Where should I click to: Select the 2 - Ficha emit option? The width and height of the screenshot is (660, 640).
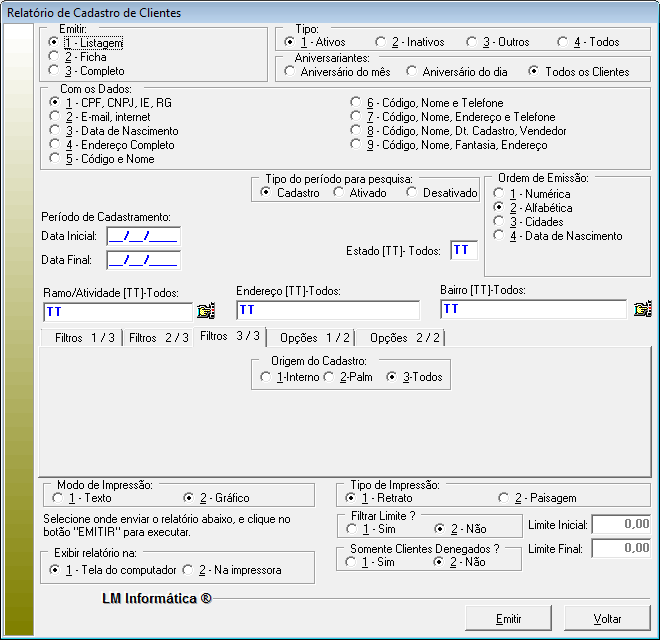55,57
